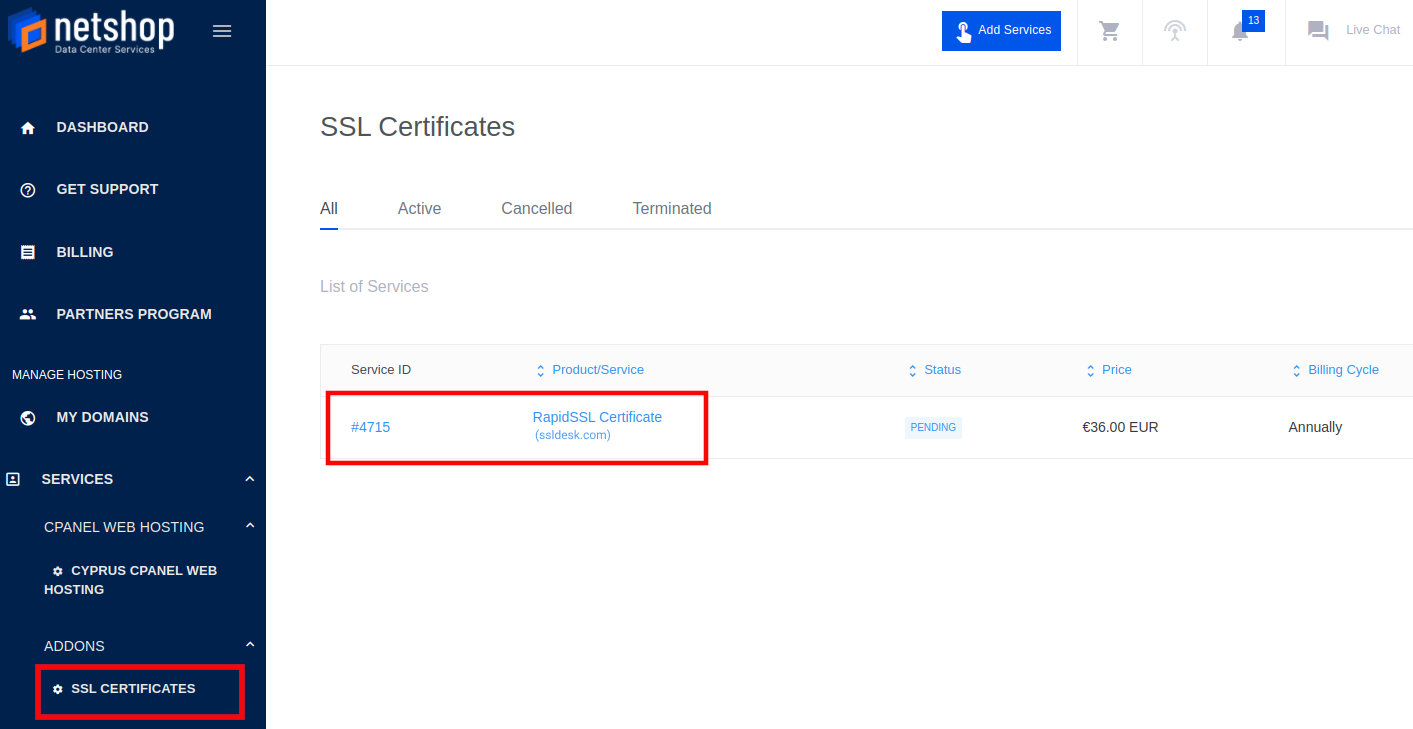Select Services in sidebar
The width and height of the screenshot is (1413, 729).
coord(77,479)
